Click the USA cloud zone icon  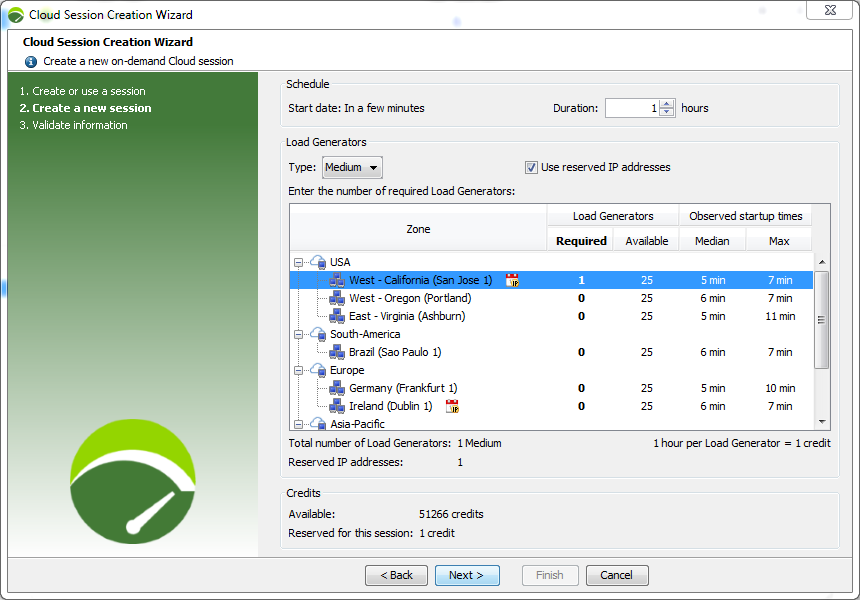pyautogui.click(x=318, y=263)
